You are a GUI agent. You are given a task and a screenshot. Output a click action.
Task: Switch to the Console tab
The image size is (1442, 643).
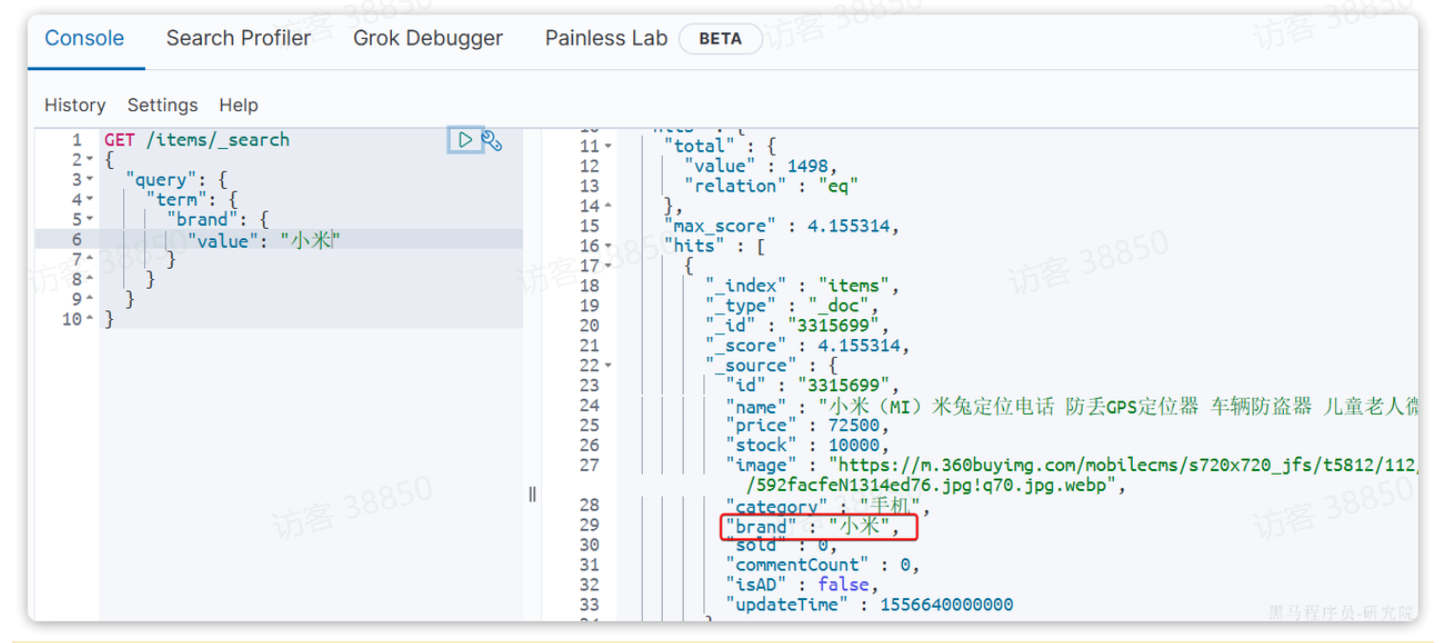[x=85, y=38]
